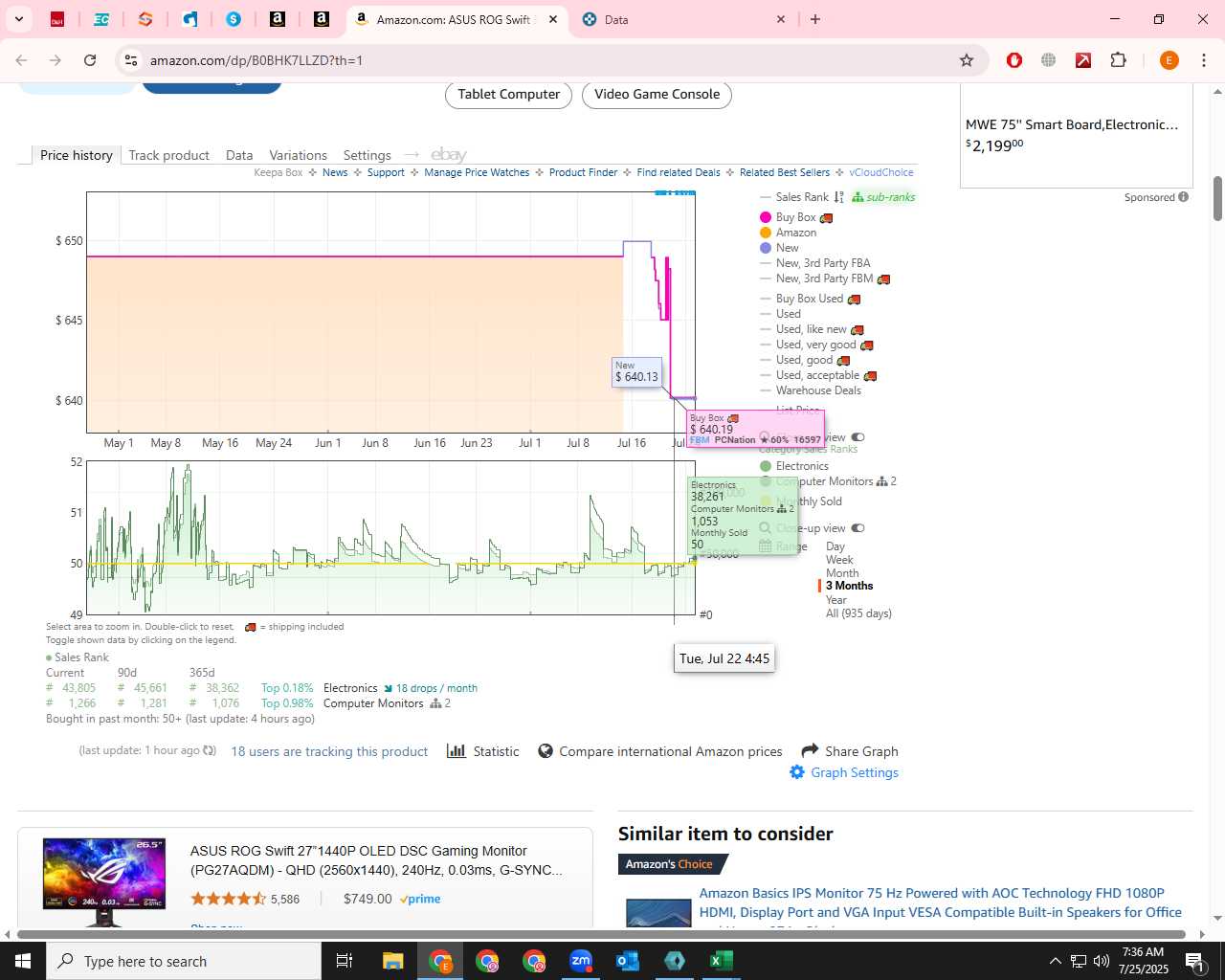Open the tab search dropdown arrow

point(18,19)
